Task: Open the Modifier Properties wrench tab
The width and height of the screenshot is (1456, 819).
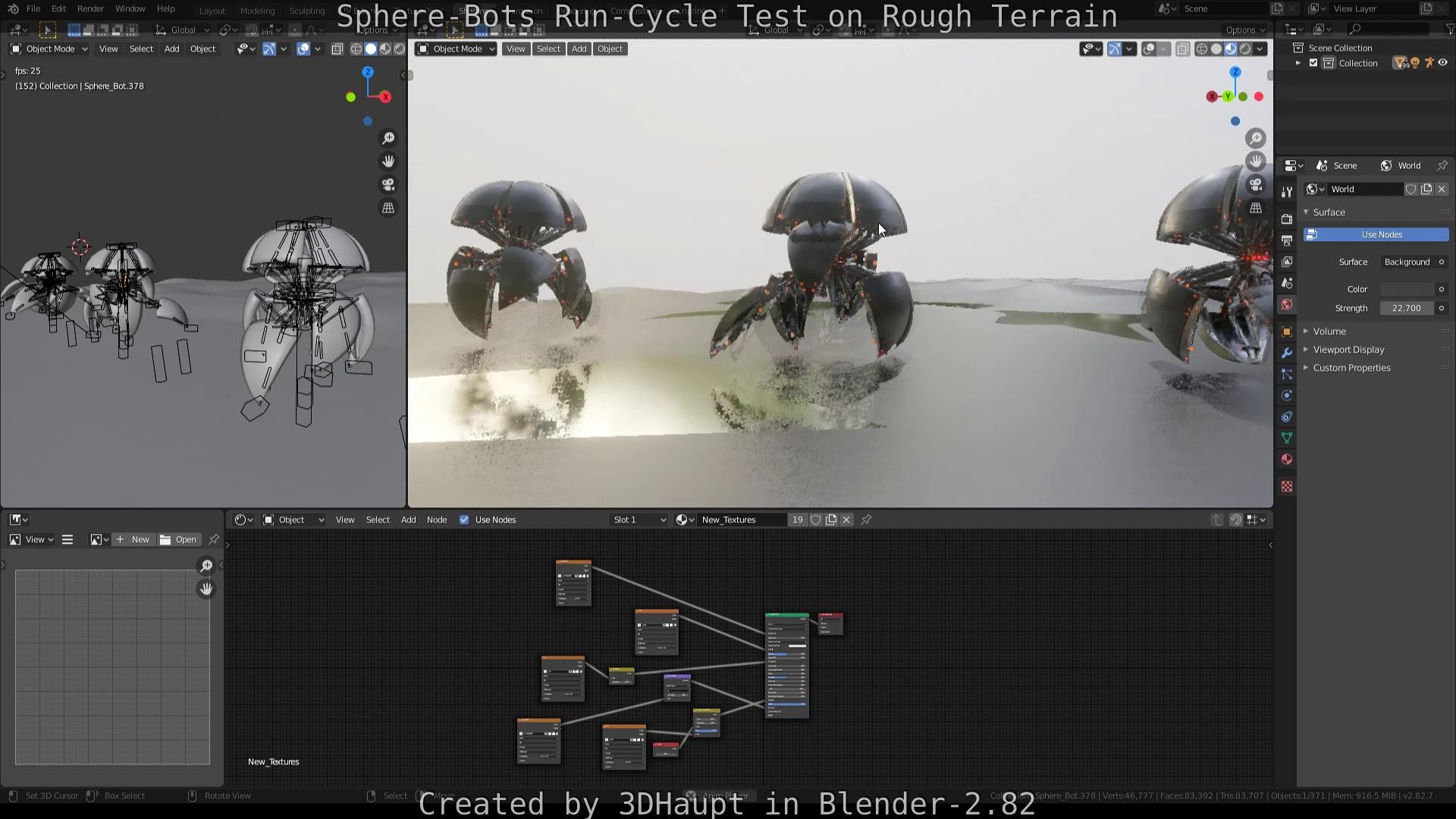Action: point(1286,353)
